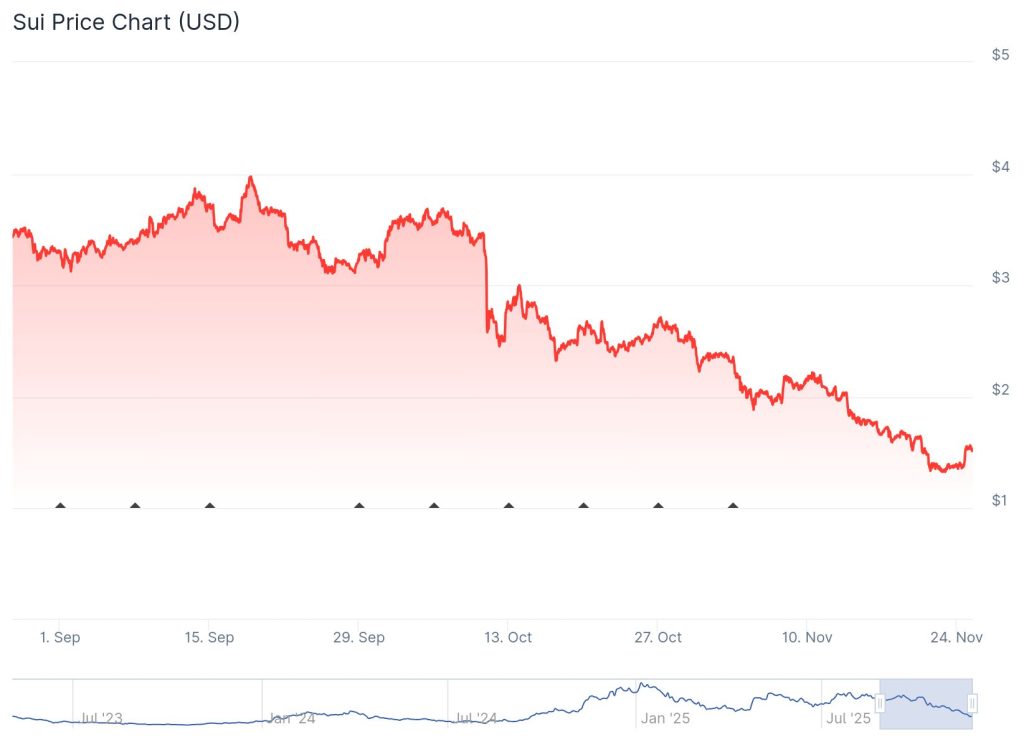Click the diamond marker between 13. Oct and 27. Oct

584,506
